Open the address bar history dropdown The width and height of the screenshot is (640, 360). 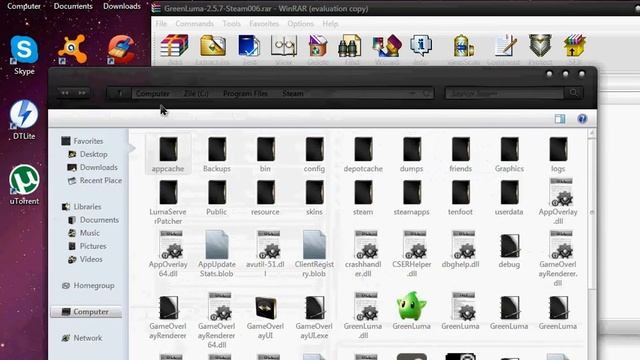tap(412, 93)
